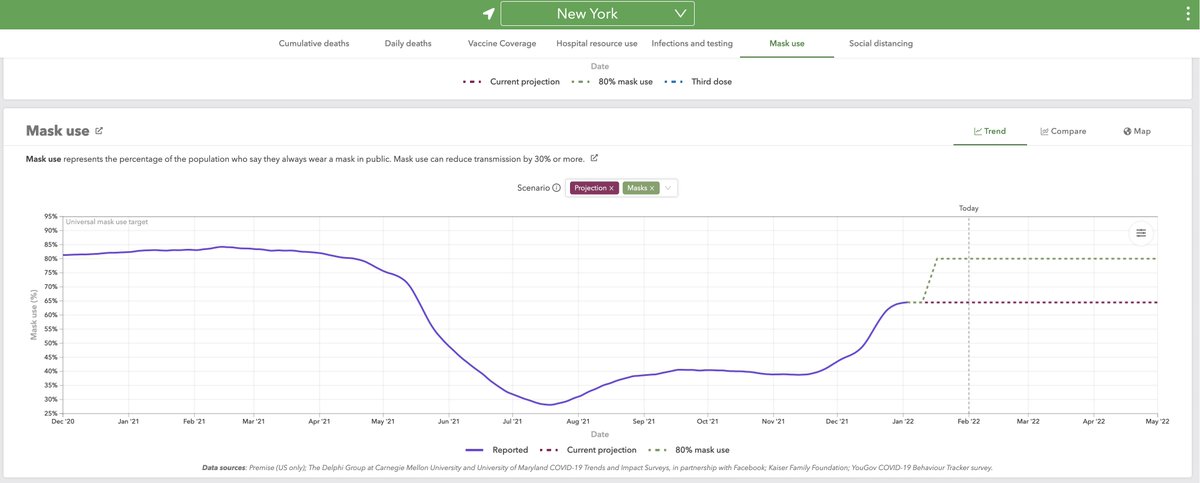
Task: Toggle 80% mask use in the upper legend
Action: 612,81
